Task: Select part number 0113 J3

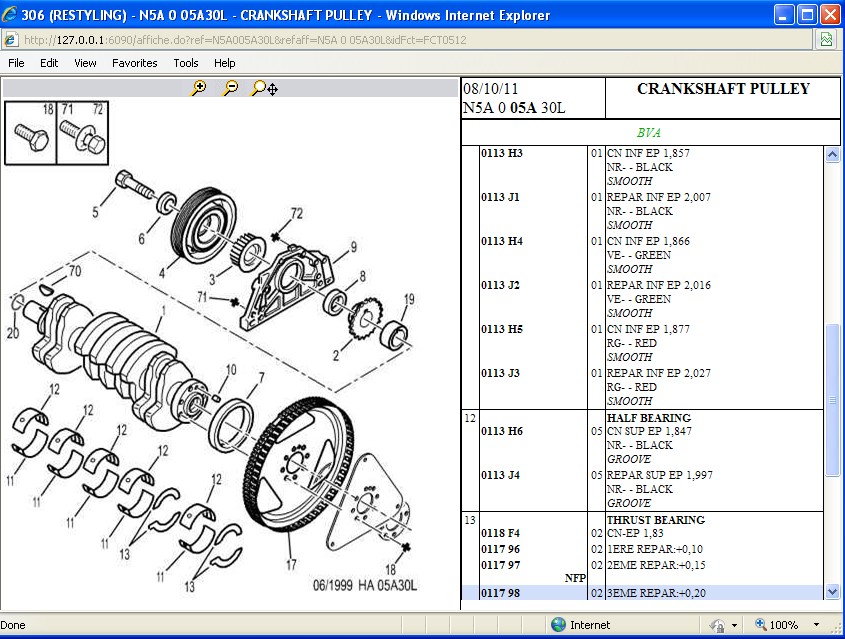Action: point(500,373)
